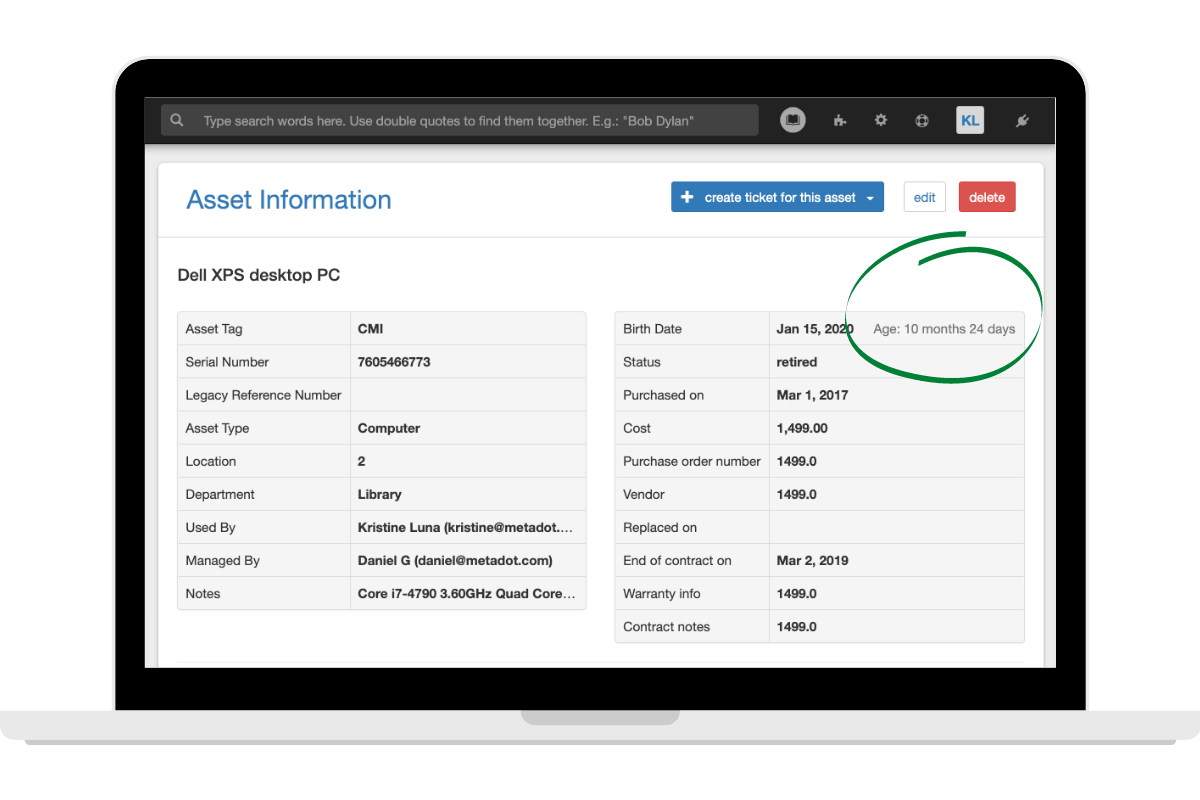Viewport: 1200px width, 800px height.
Task: Click the Asset Type value Computer
Action: click(389, 429)
